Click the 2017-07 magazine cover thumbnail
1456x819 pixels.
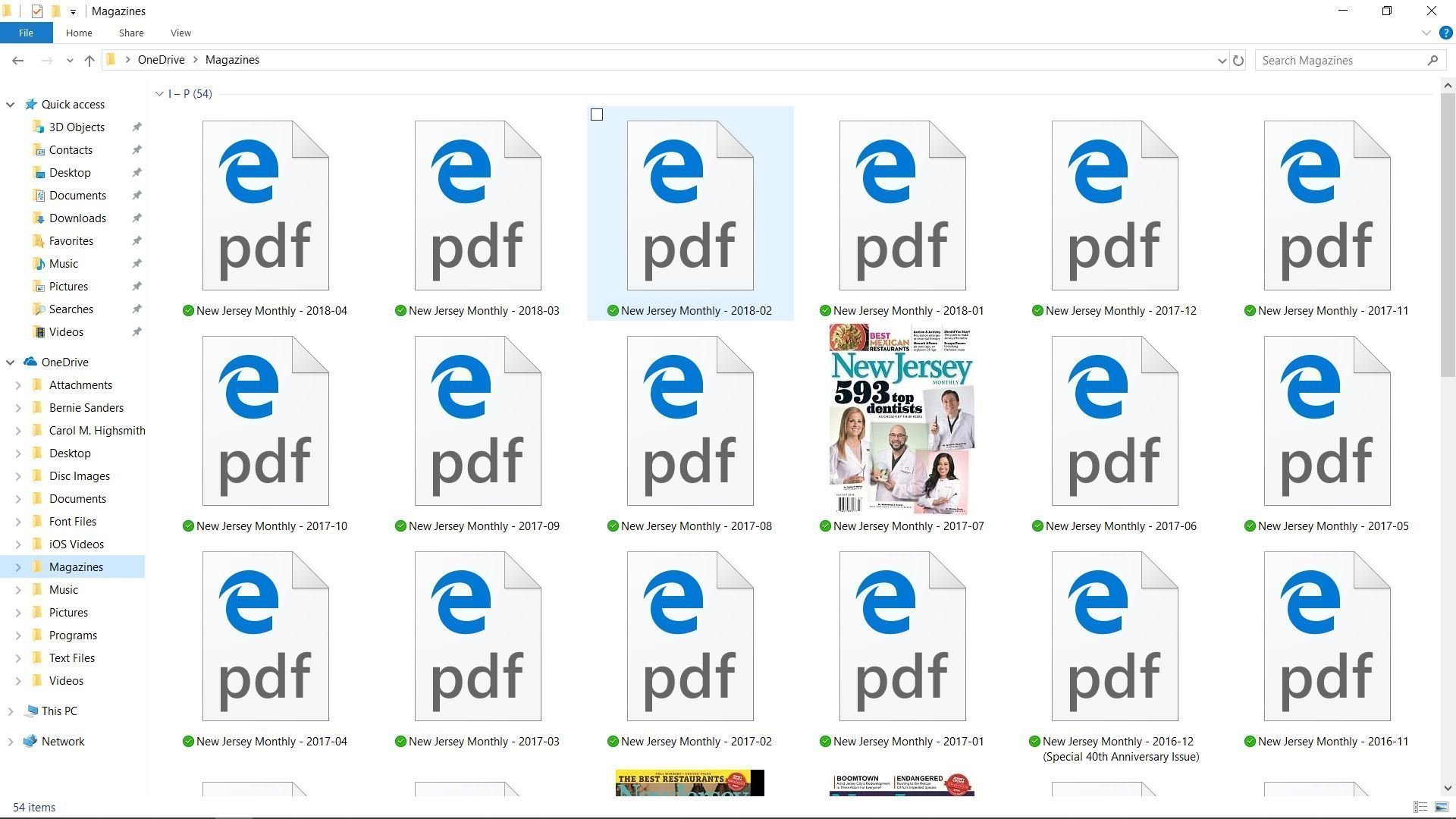pos(902,419)
